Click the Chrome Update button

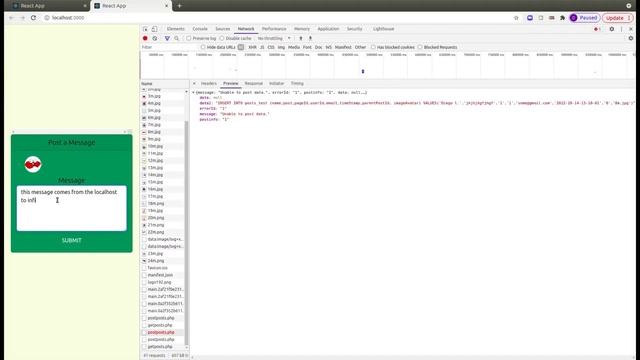618,18
